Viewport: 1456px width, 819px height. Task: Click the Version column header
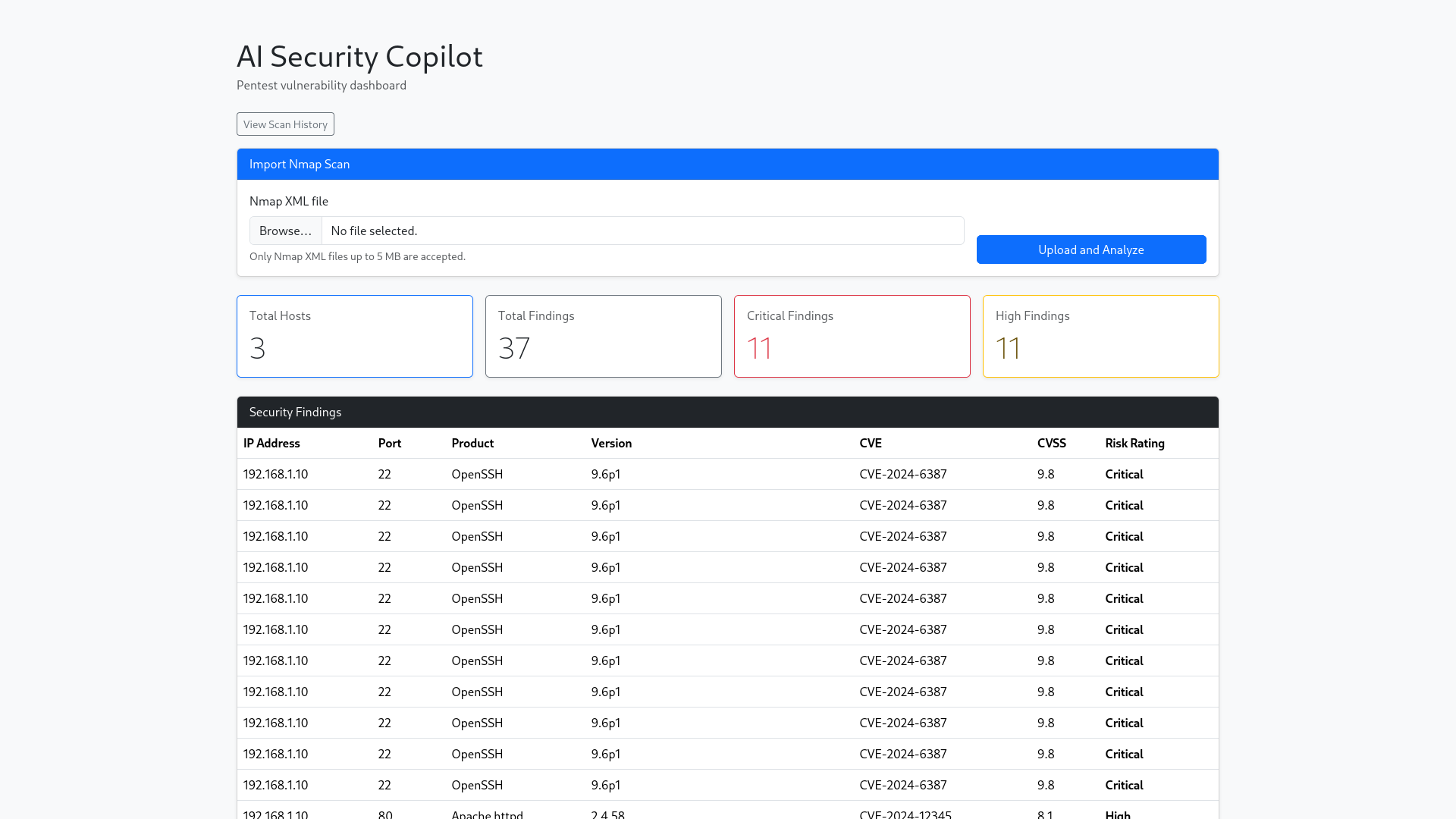(x=611, y=443)
